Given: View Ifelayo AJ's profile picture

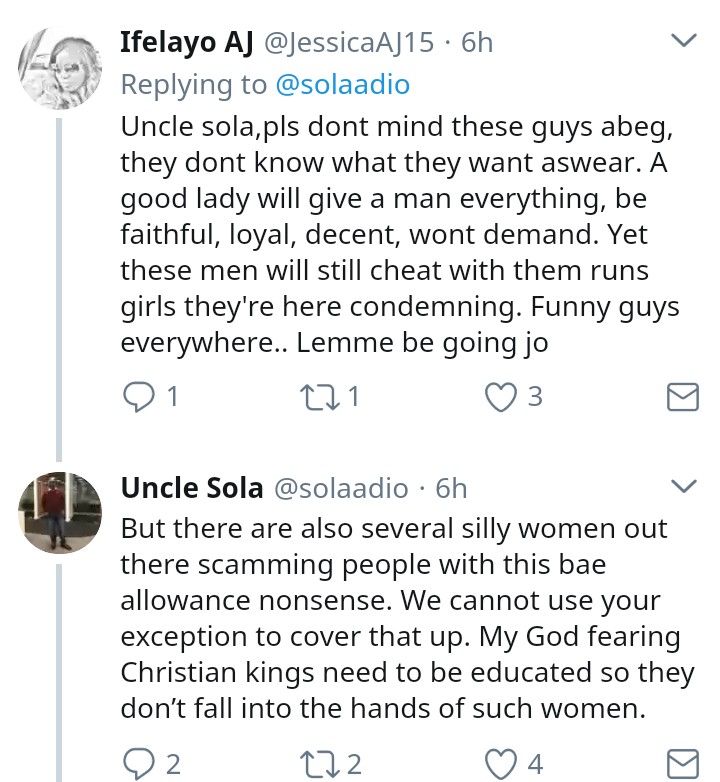Looking at the screenshot, I should click(58, 70).
